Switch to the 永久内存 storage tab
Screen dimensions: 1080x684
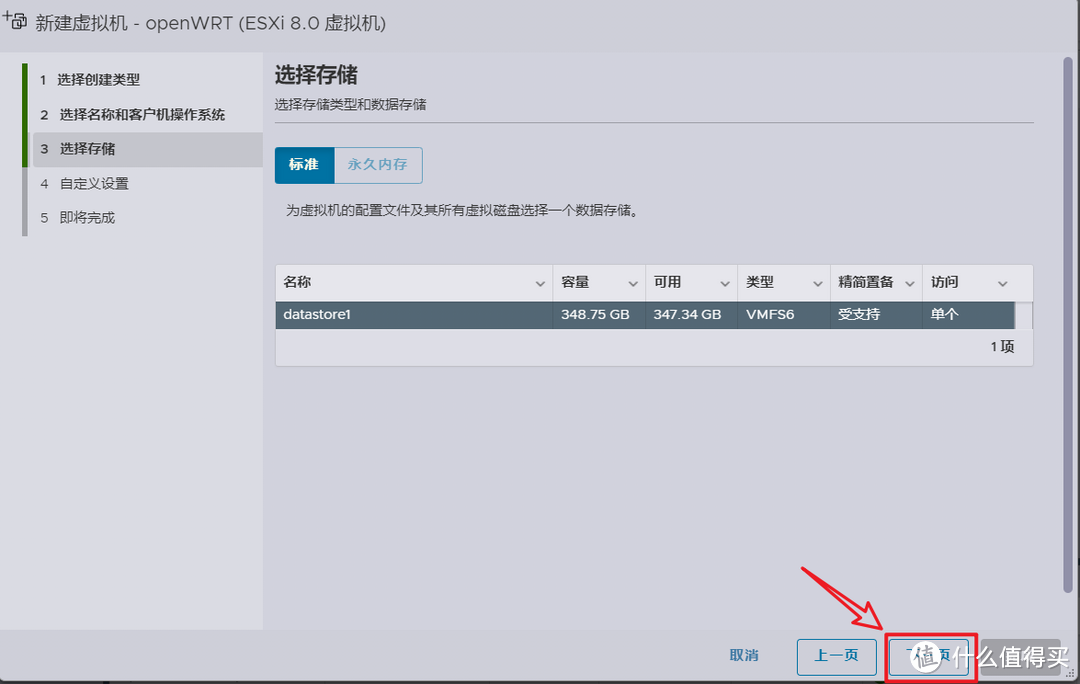(378, 165)
